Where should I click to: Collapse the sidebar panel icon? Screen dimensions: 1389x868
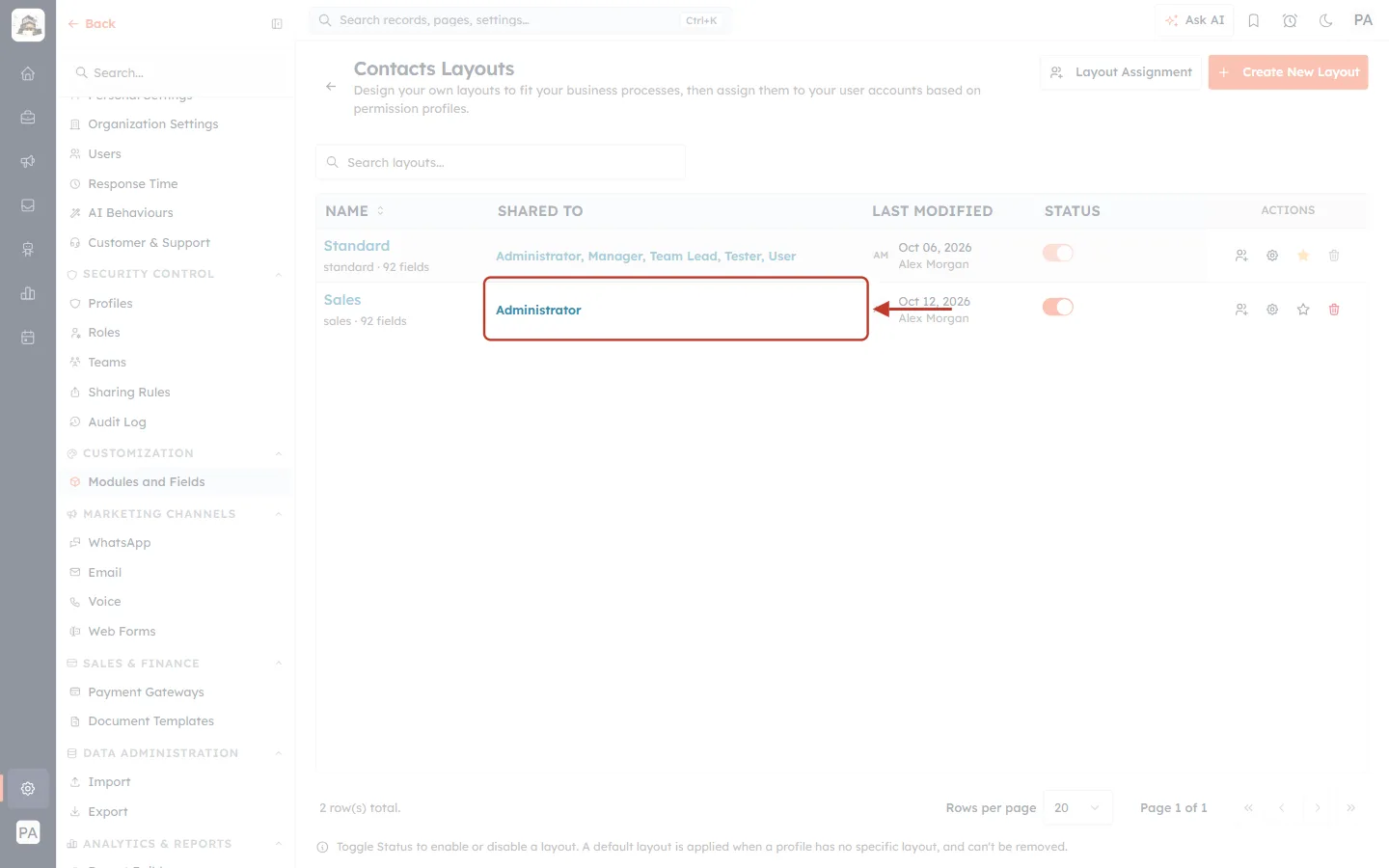point(277,24)
